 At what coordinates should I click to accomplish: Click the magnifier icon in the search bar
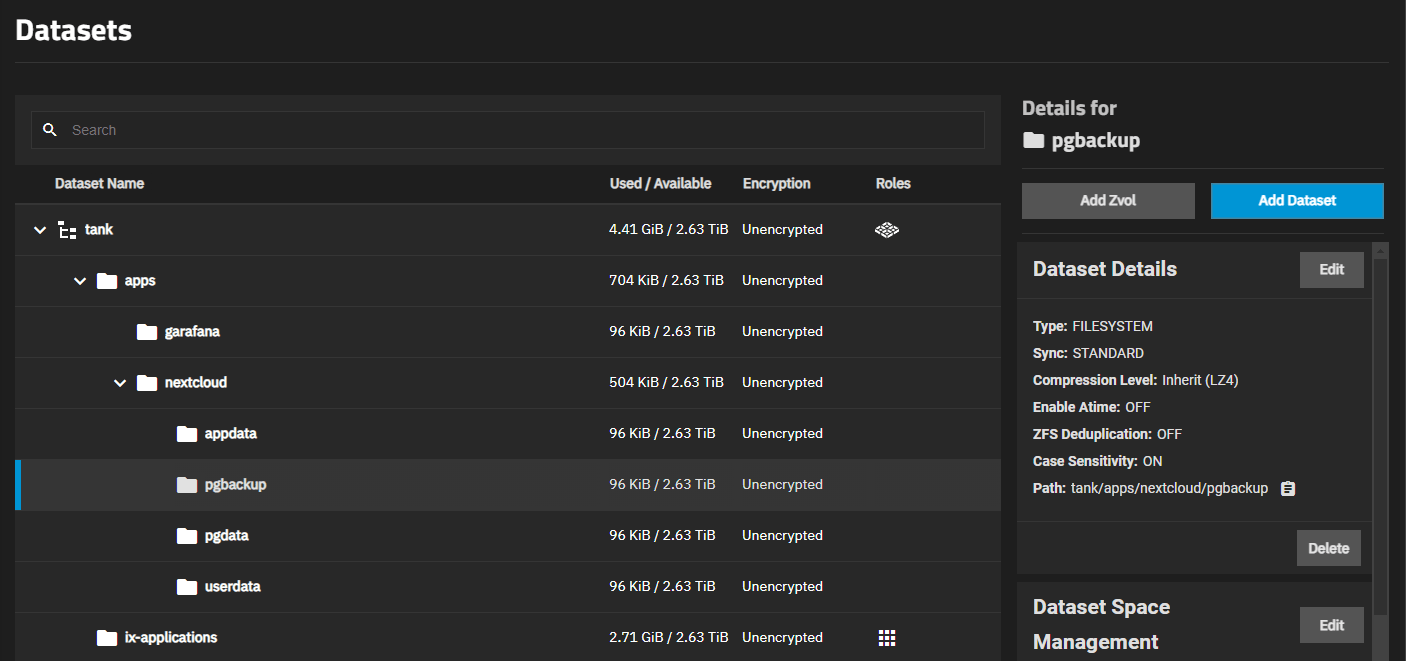tap(50, 130)
